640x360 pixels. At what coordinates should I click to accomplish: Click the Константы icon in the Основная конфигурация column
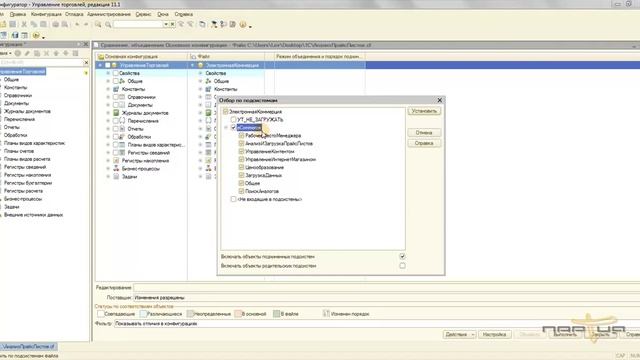click(x=116, y=89)
